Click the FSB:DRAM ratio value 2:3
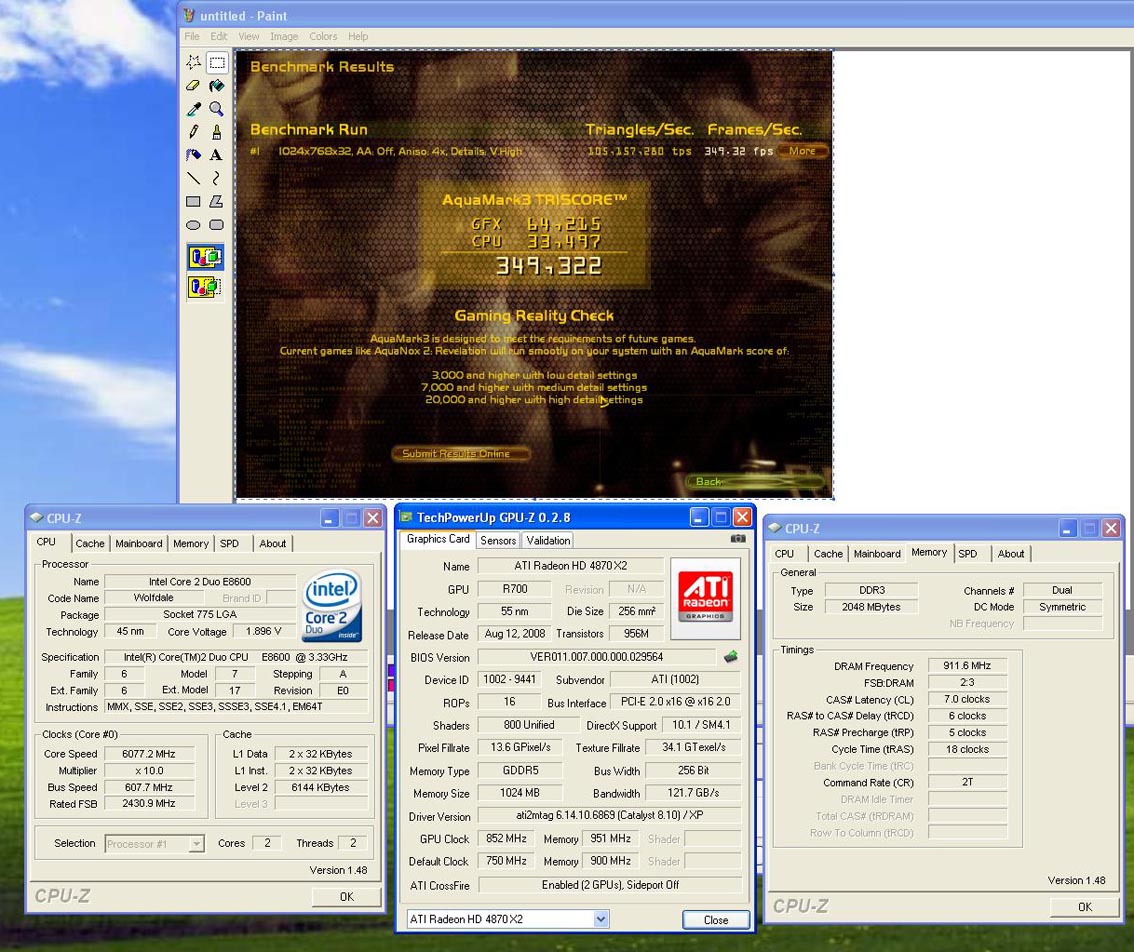The height and width of the screenshot is (952, 1134). coord(967,682)
